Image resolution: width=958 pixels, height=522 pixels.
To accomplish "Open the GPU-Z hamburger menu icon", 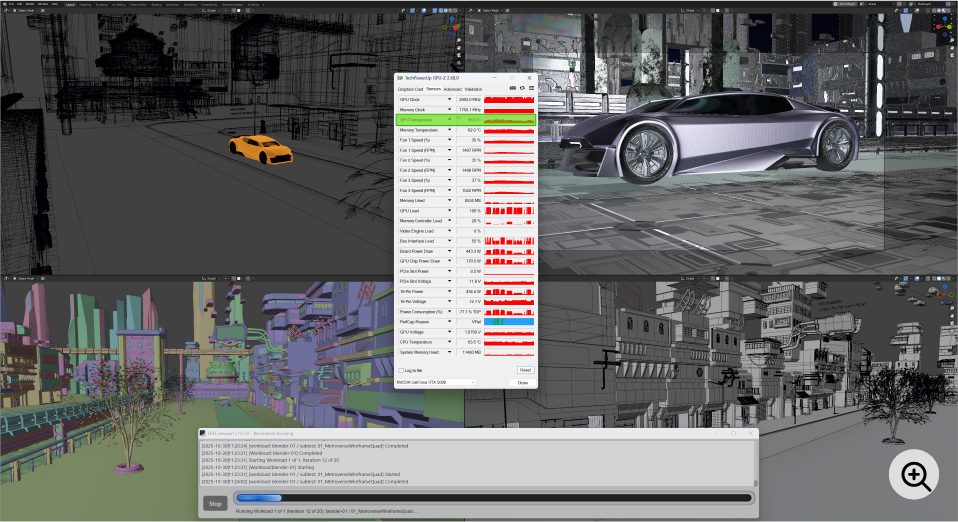I will point(531,88).
